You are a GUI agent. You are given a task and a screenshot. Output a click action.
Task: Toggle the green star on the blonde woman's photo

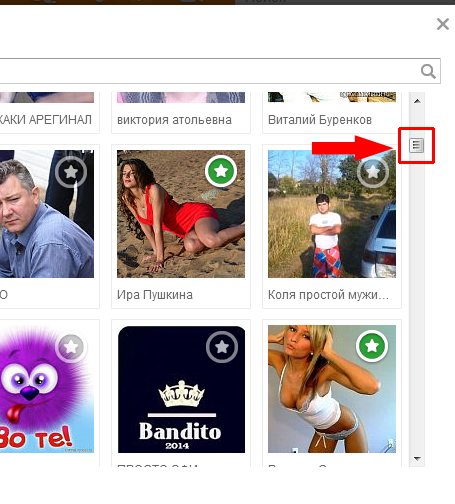(x=372, y=346)
